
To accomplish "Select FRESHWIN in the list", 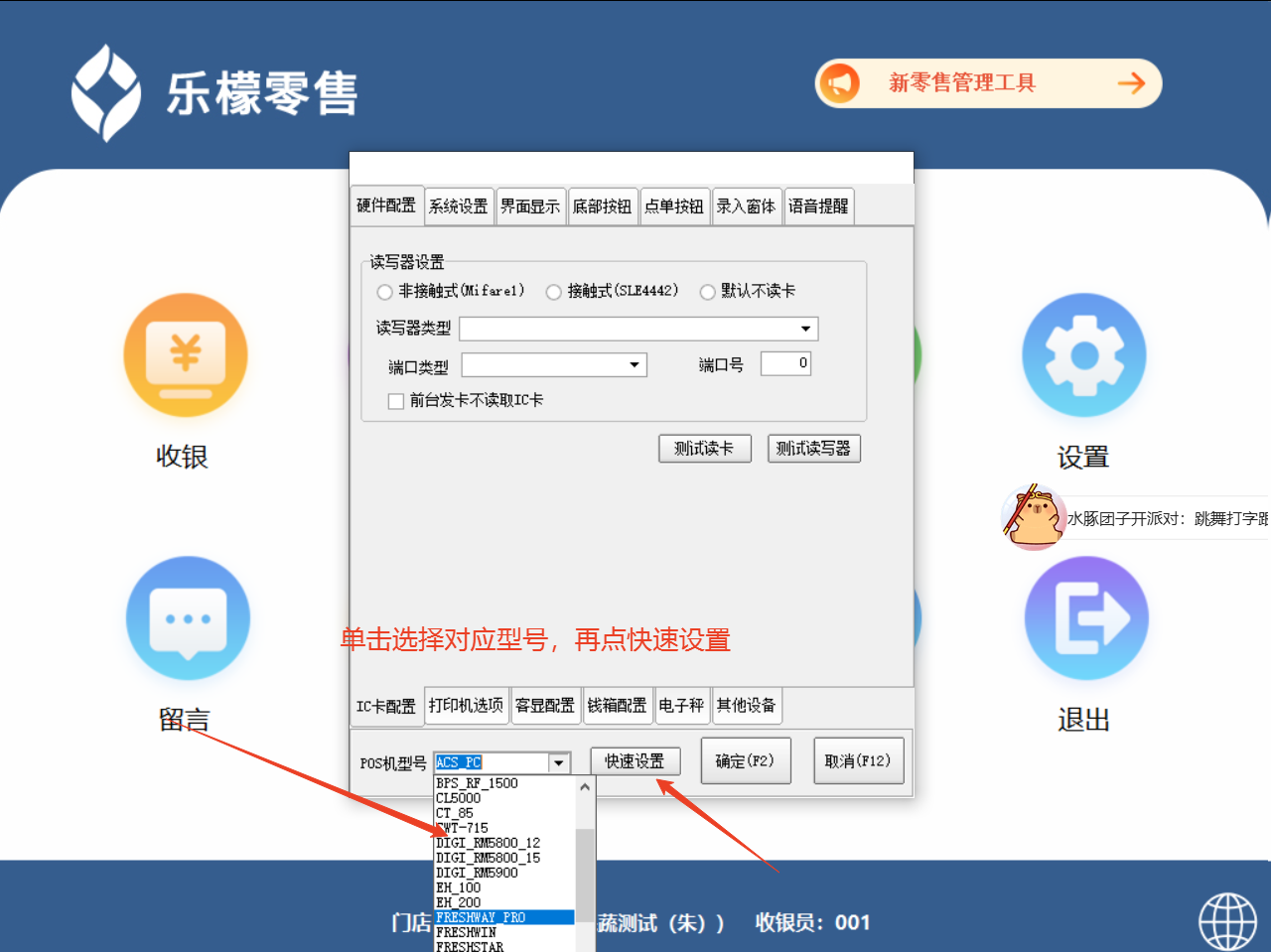I will pyautogui.click(x=504, y=932).
